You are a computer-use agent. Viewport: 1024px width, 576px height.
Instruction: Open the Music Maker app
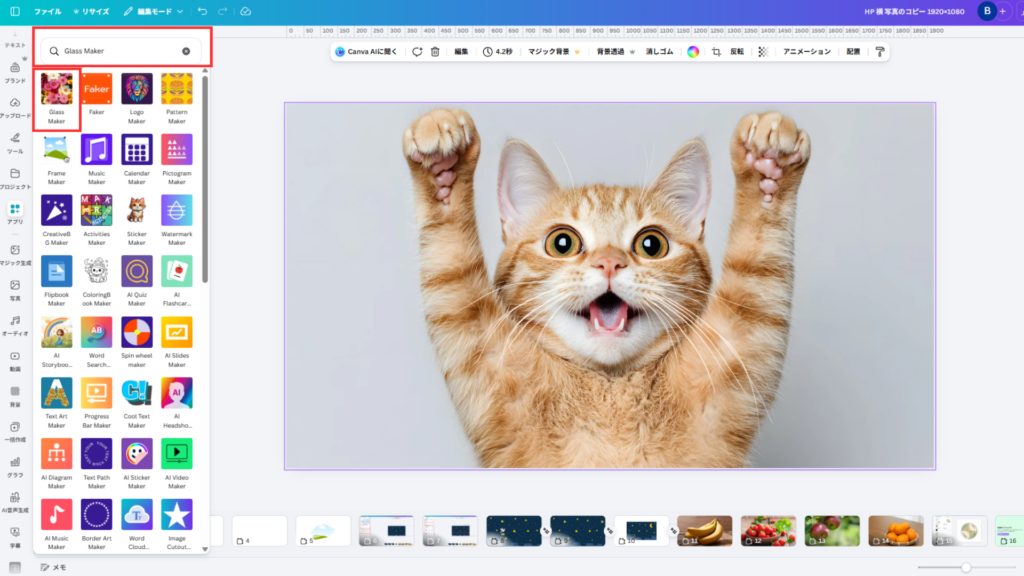(x=96, y=150)
